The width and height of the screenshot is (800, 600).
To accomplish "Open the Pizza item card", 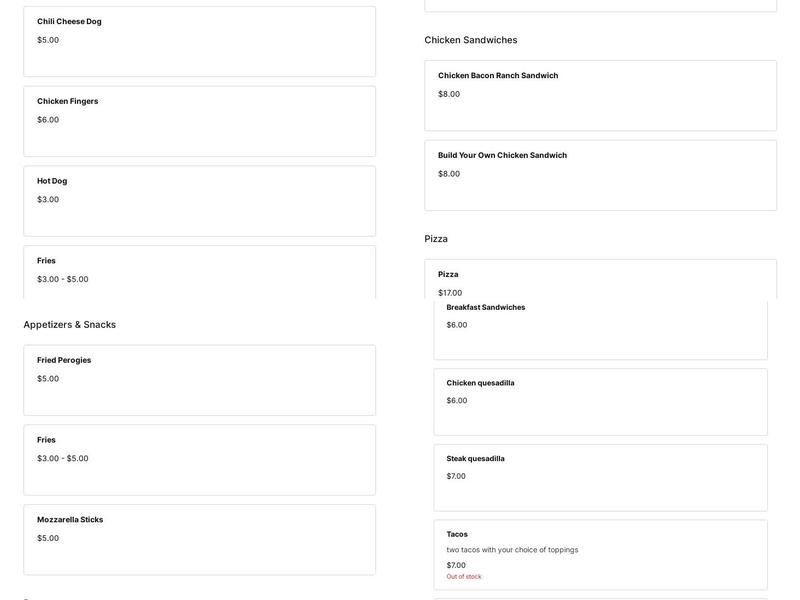I will coord(600,280).
